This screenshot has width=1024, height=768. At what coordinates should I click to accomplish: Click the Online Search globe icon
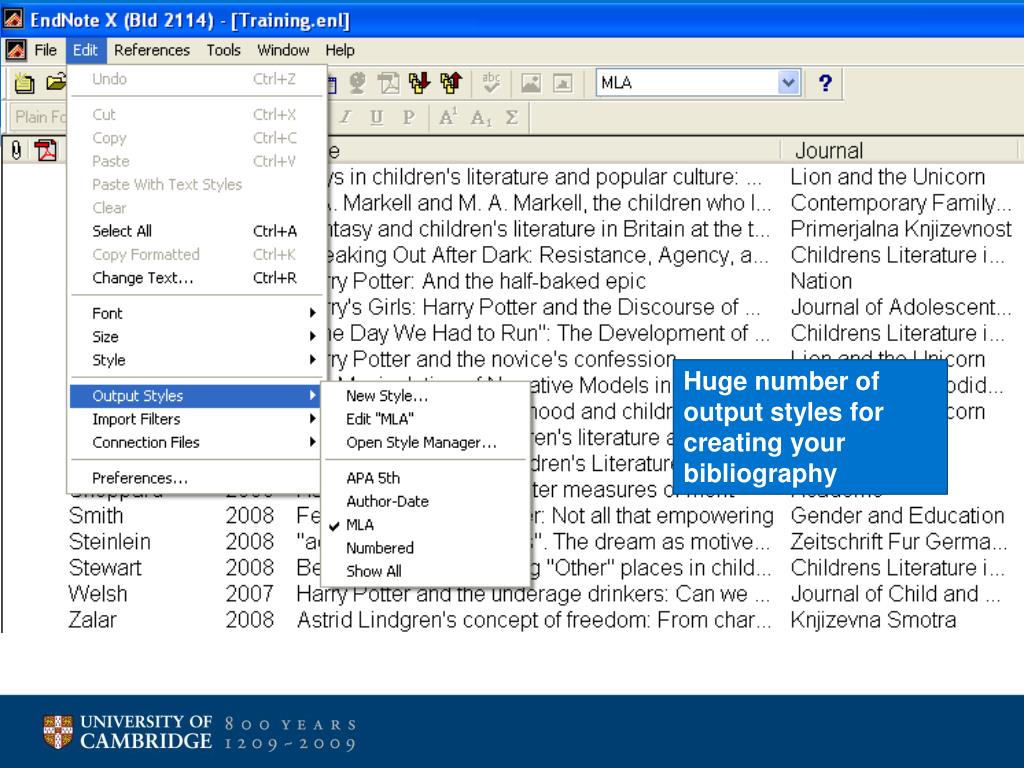click(357, 83)
